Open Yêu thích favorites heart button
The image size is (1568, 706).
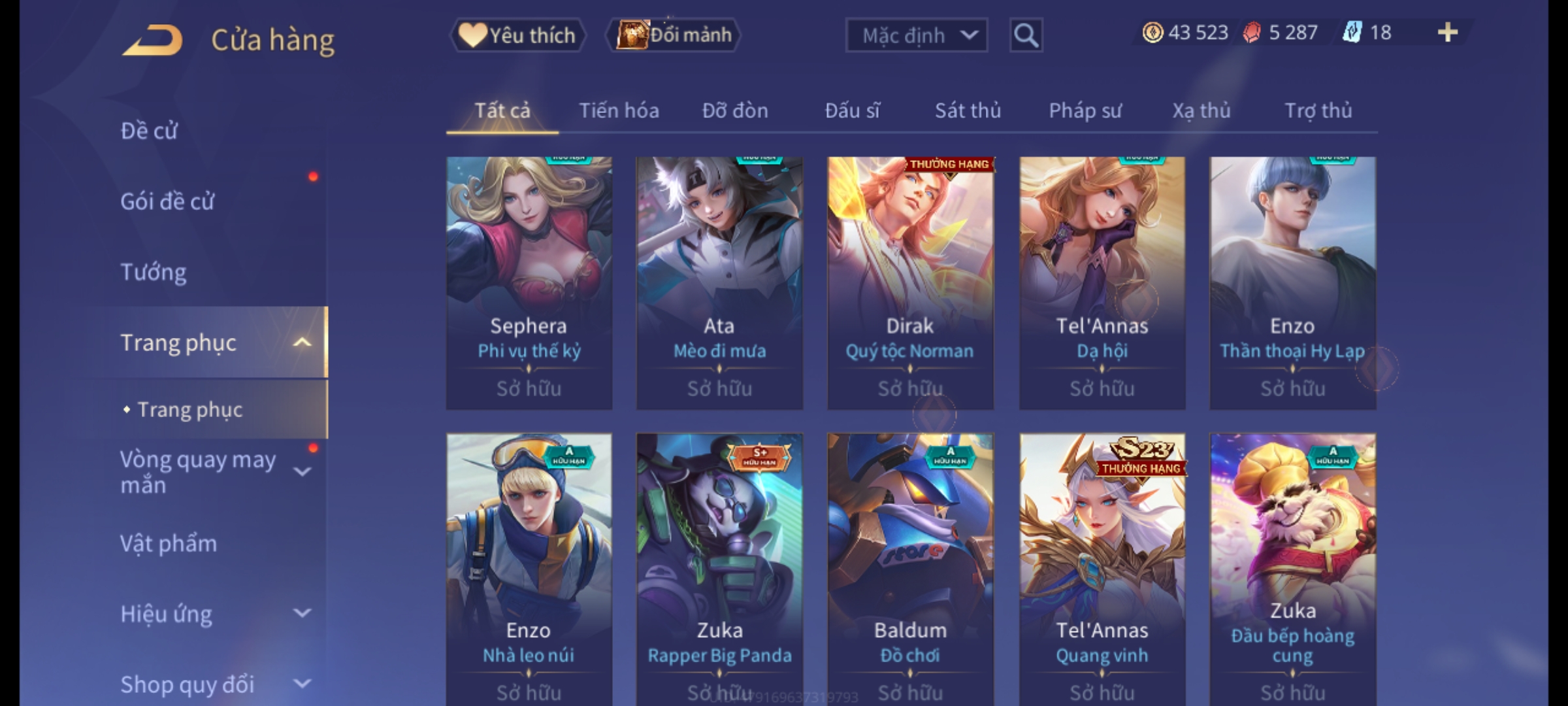tap(517, 35)
